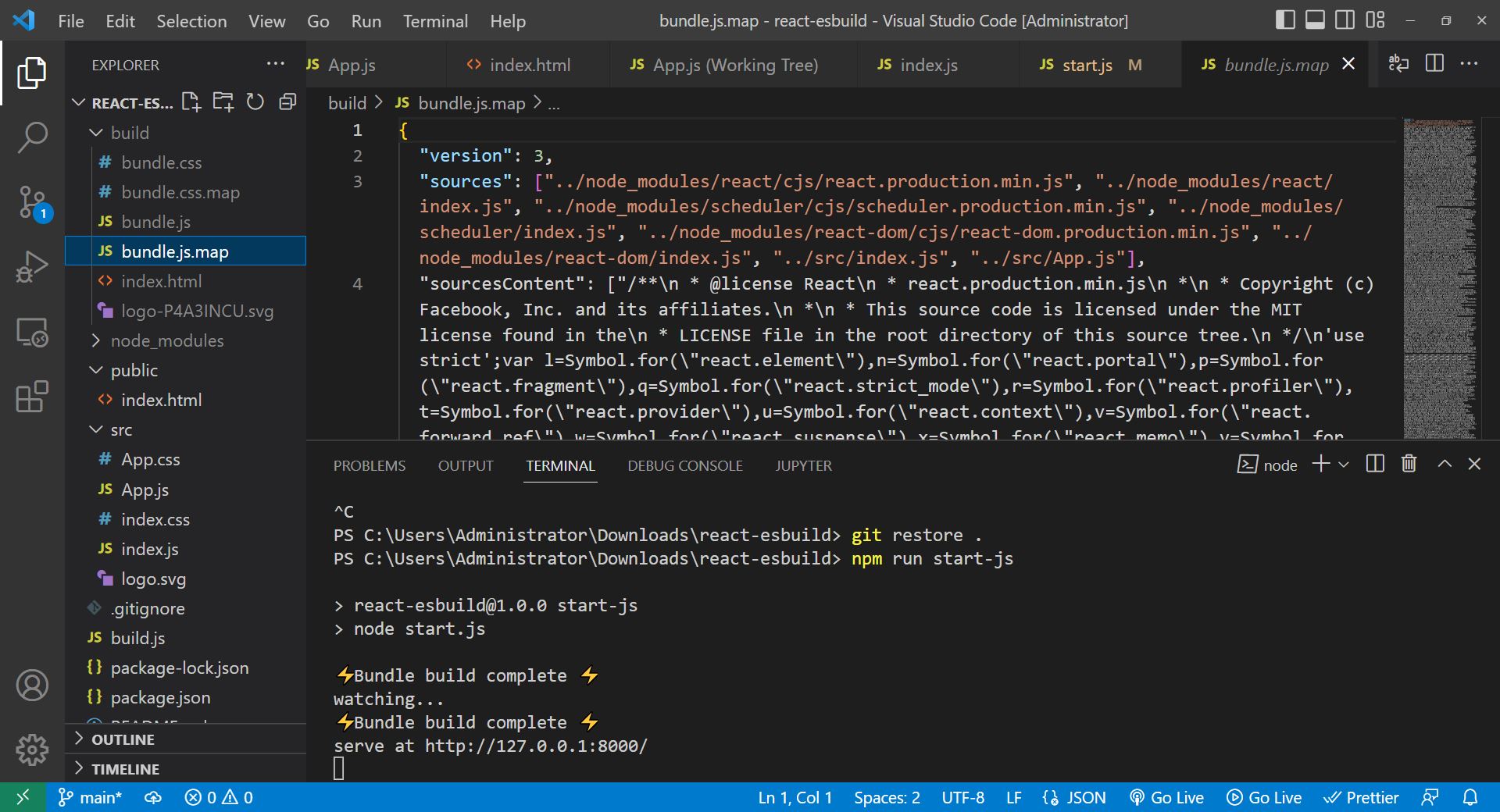This screenshot has width=1500, height=812.
Task: Collapse the build folder
Action: (x=96, y=133)
